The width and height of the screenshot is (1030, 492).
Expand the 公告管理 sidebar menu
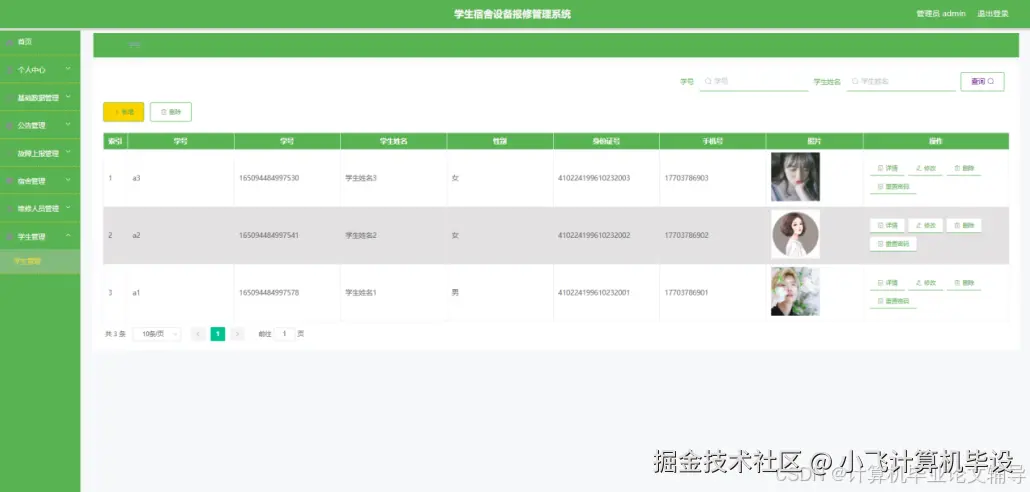[39, 125]
